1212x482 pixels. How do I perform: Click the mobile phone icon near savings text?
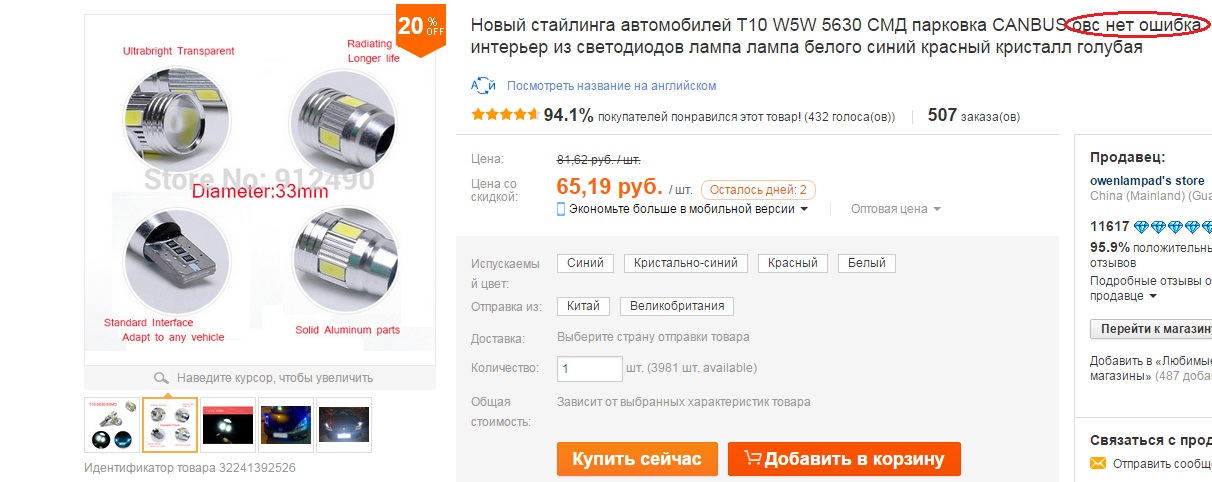tap(561, 209)
